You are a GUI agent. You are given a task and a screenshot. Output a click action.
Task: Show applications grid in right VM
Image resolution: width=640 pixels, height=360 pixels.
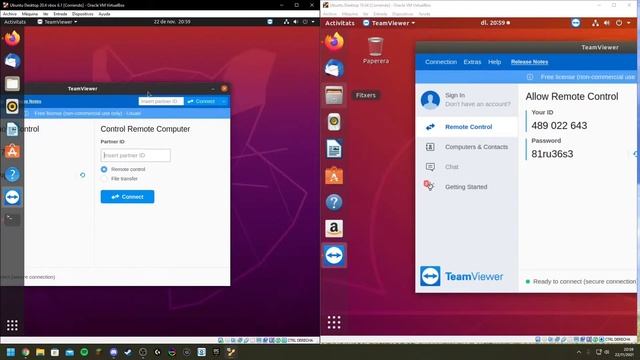click(x=334, y=322)
